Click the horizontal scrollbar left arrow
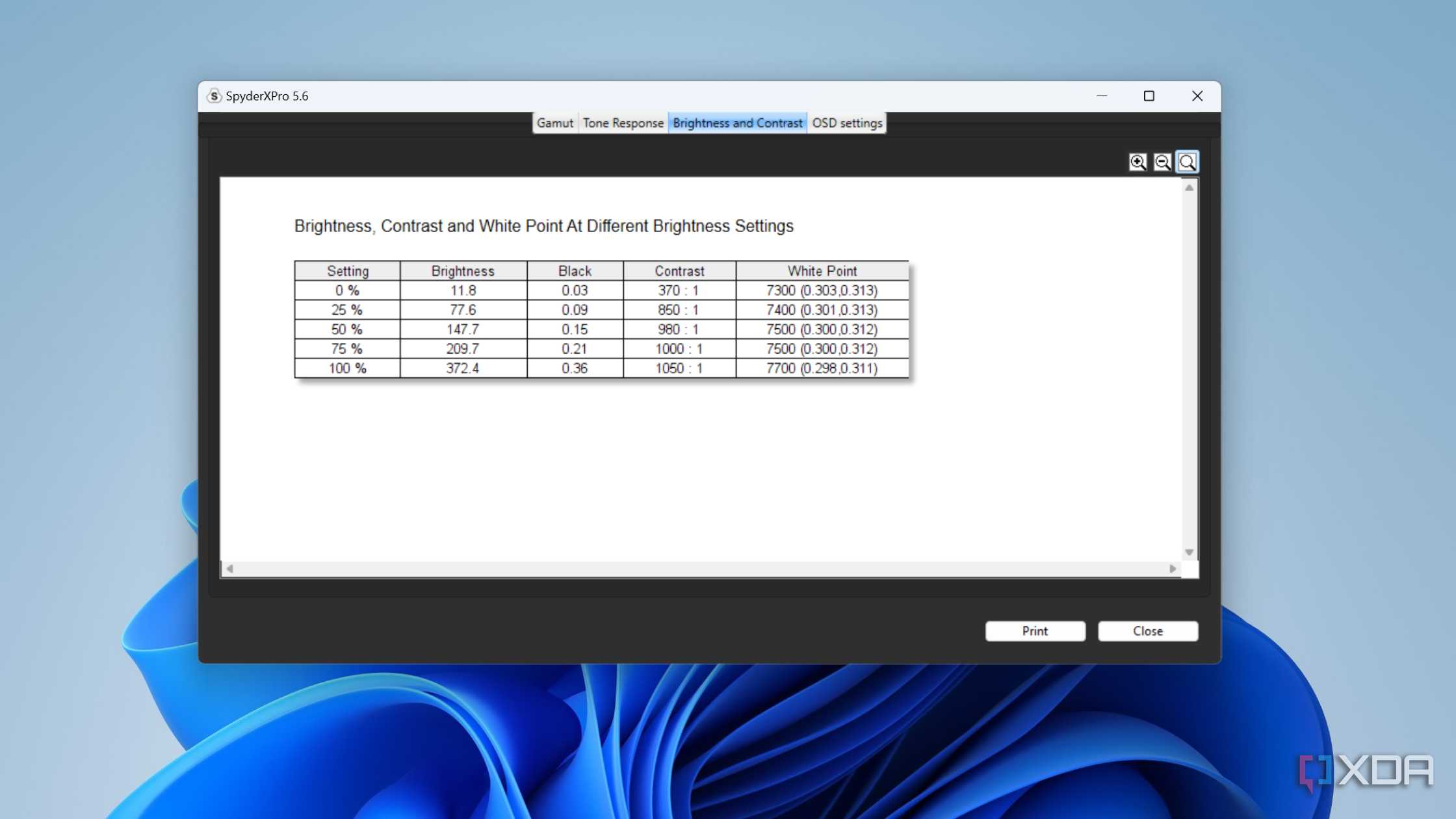The image size is (1456, 819). click(x=229, y=569)
